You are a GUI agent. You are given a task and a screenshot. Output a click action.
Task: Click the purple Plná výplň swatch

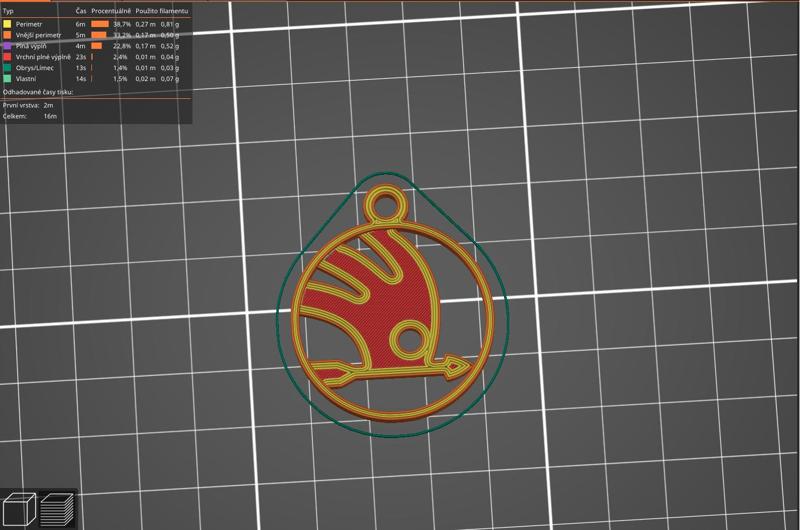point(7,46)
